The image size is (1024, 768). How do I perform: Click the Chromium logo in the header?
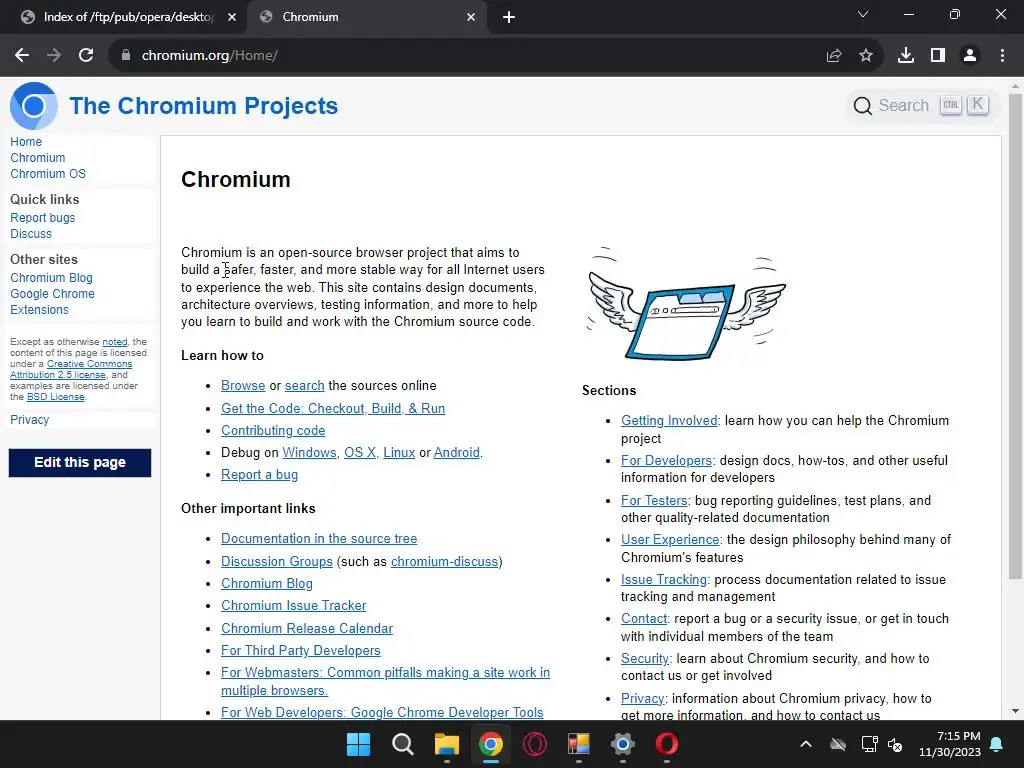pyautogui.click(x=34, y=106)
